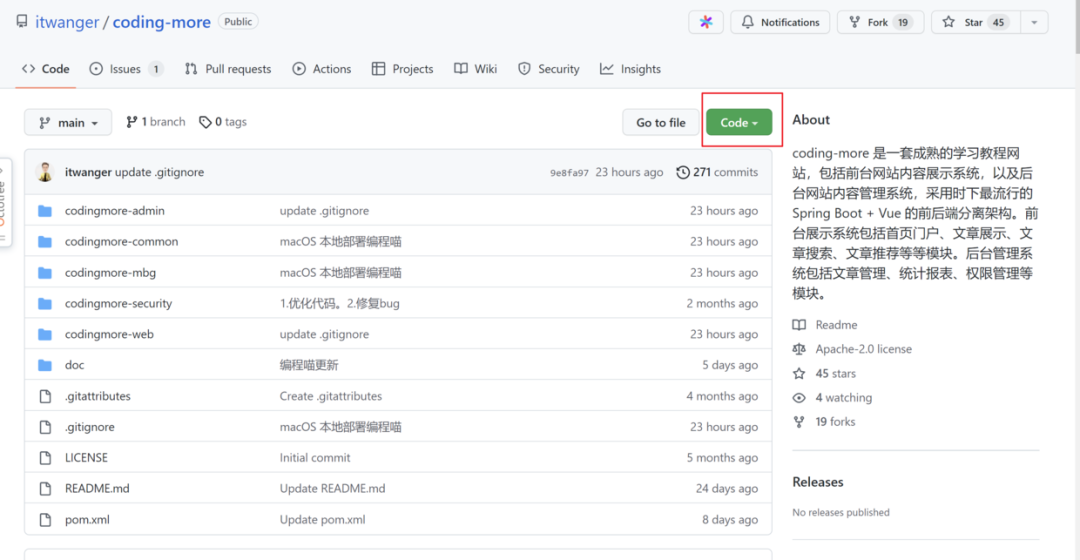Image resolution: width=1080 pixels, height=560 pixels.
Task: Open the Pull requests tab
Action: pos(228,69)
